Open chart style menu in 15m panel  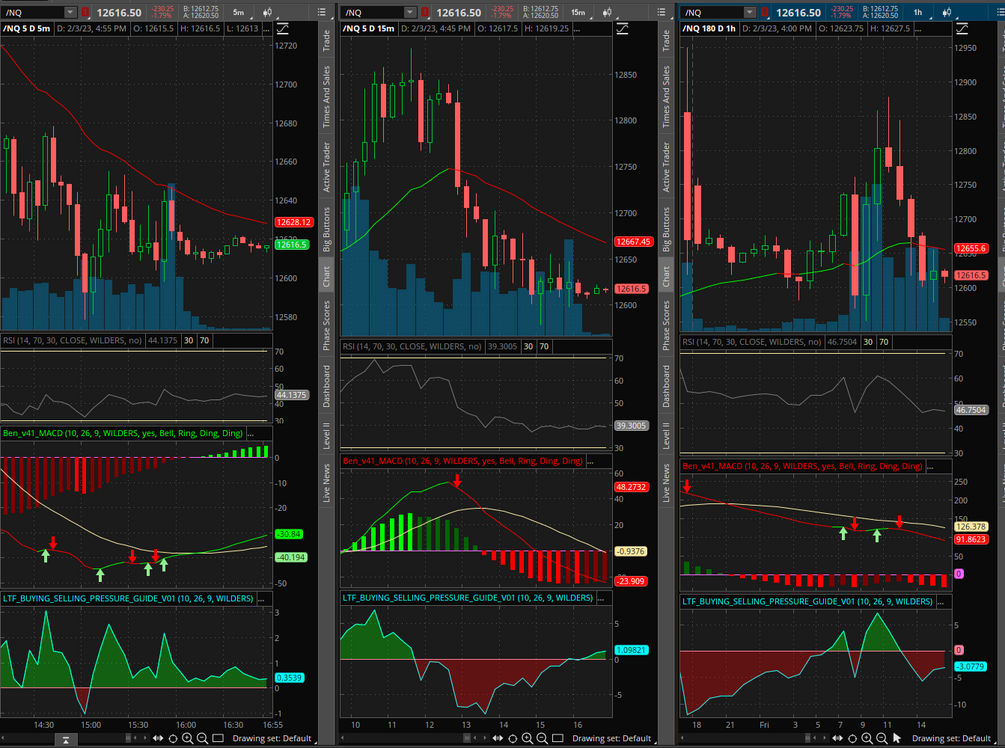point(607,12)
